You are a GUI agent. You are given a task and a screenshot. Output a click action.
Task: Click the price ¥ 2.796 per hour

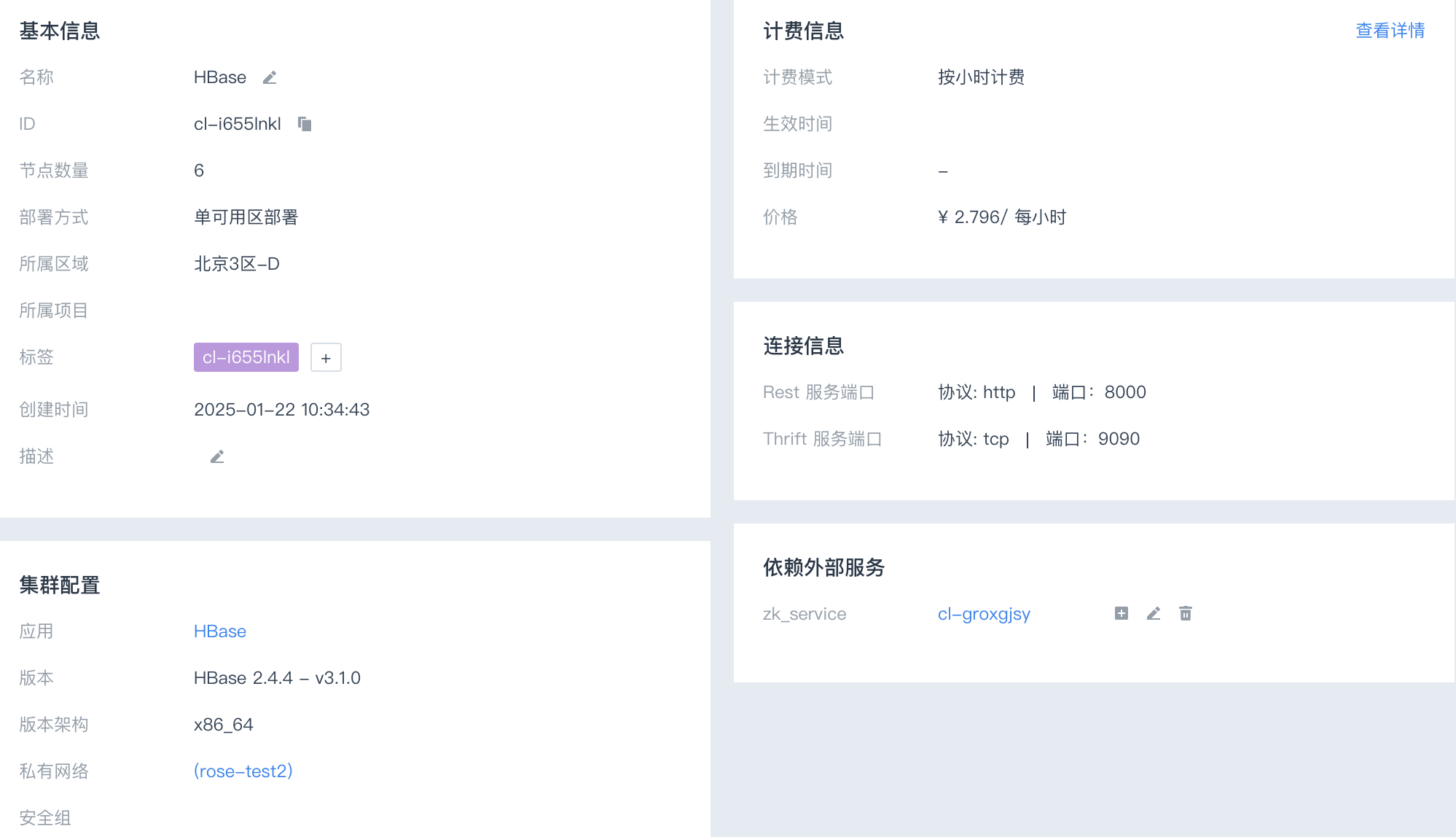point(1002,217)
